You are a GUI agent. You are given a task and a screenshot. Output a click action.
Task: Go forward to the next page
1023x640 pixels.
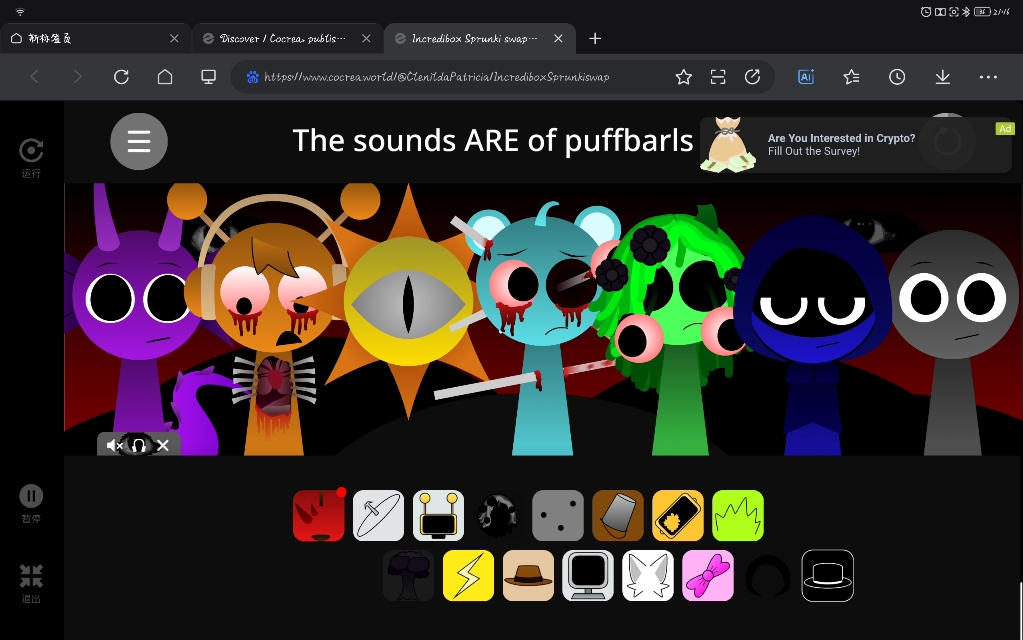click(x=78, y=77)
